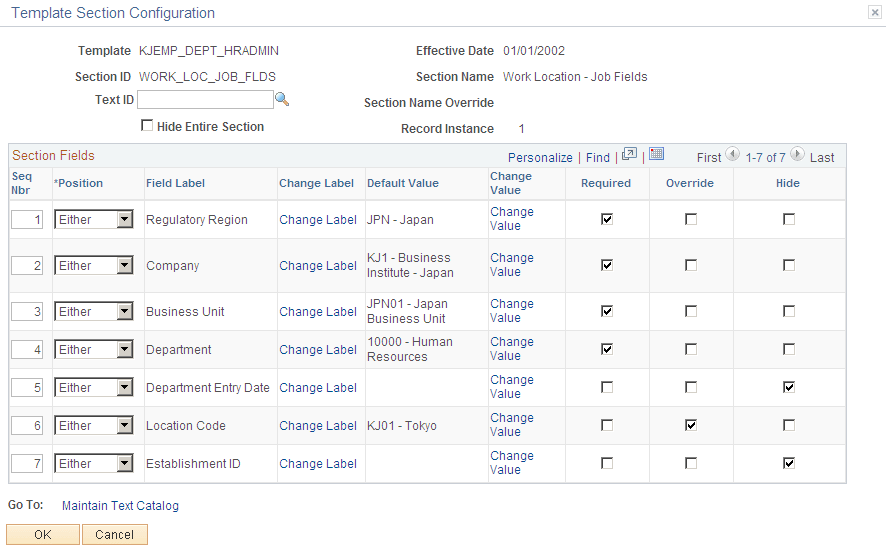This screenshot has width=886, height=551.
Task: Open Position dropdown for Location Code
Action: tap(94, 425)
